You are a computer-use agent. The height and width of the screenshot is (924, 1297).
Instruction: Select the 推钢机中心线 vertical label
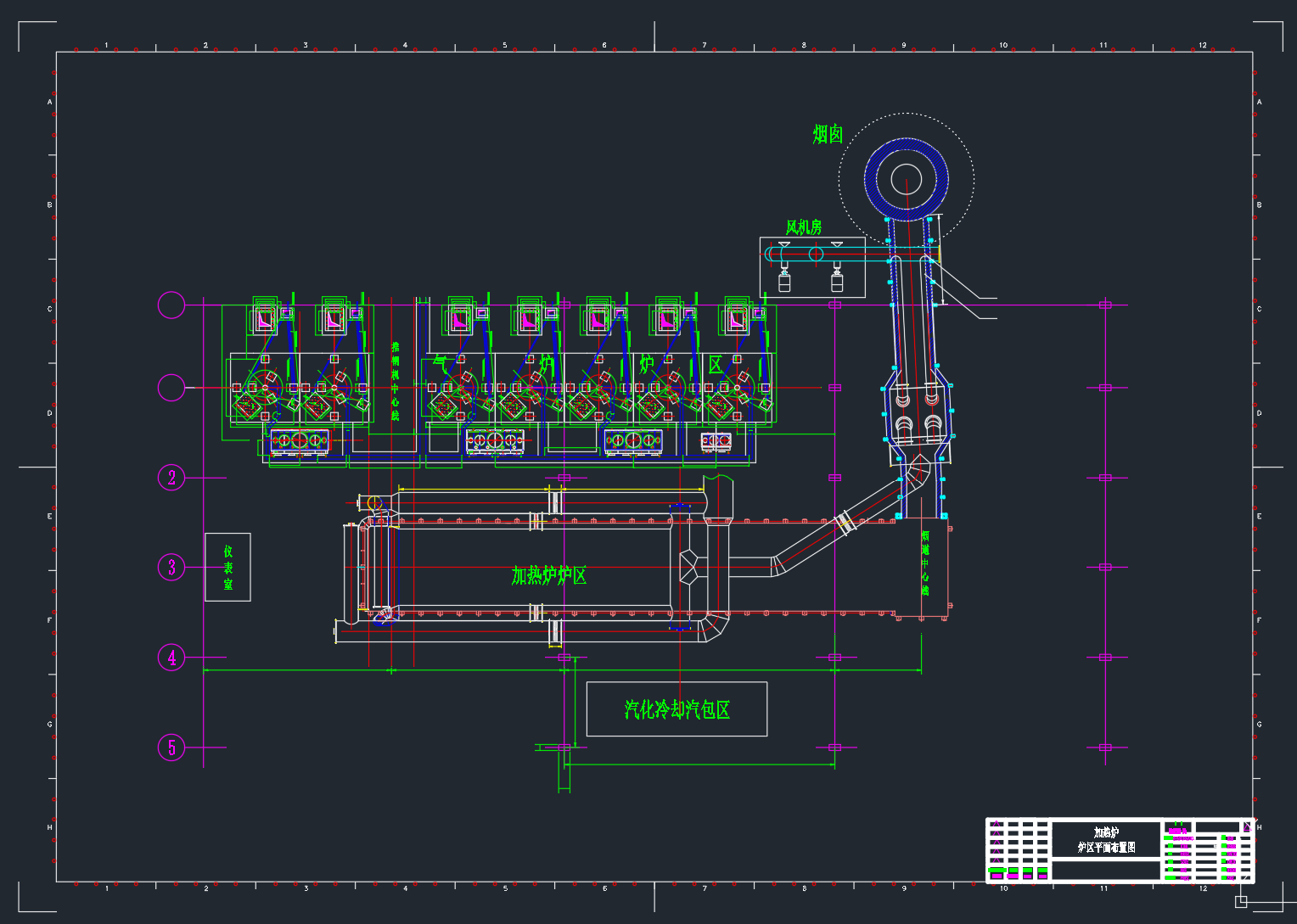395,381
